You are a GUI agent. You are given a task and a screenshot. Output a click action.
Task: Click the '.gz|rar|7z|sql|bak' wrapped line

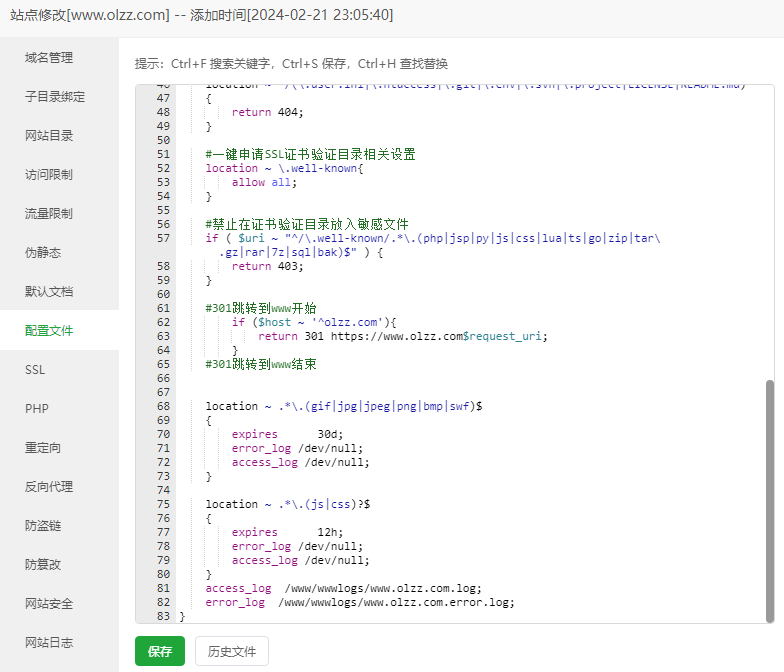coord(301,252)
